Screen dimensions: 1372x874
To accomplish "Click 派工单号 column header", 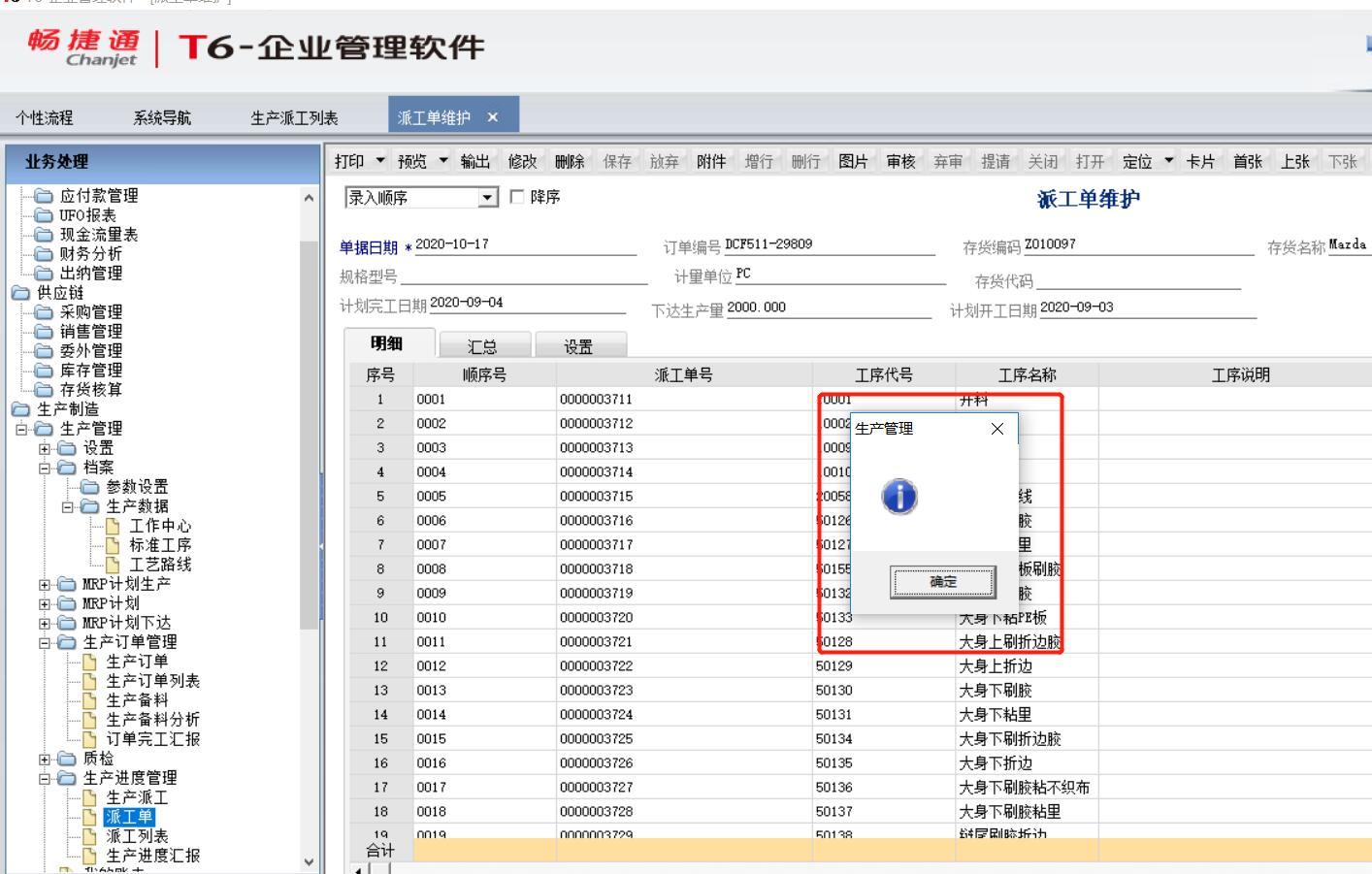I will (x=684, y=374).
